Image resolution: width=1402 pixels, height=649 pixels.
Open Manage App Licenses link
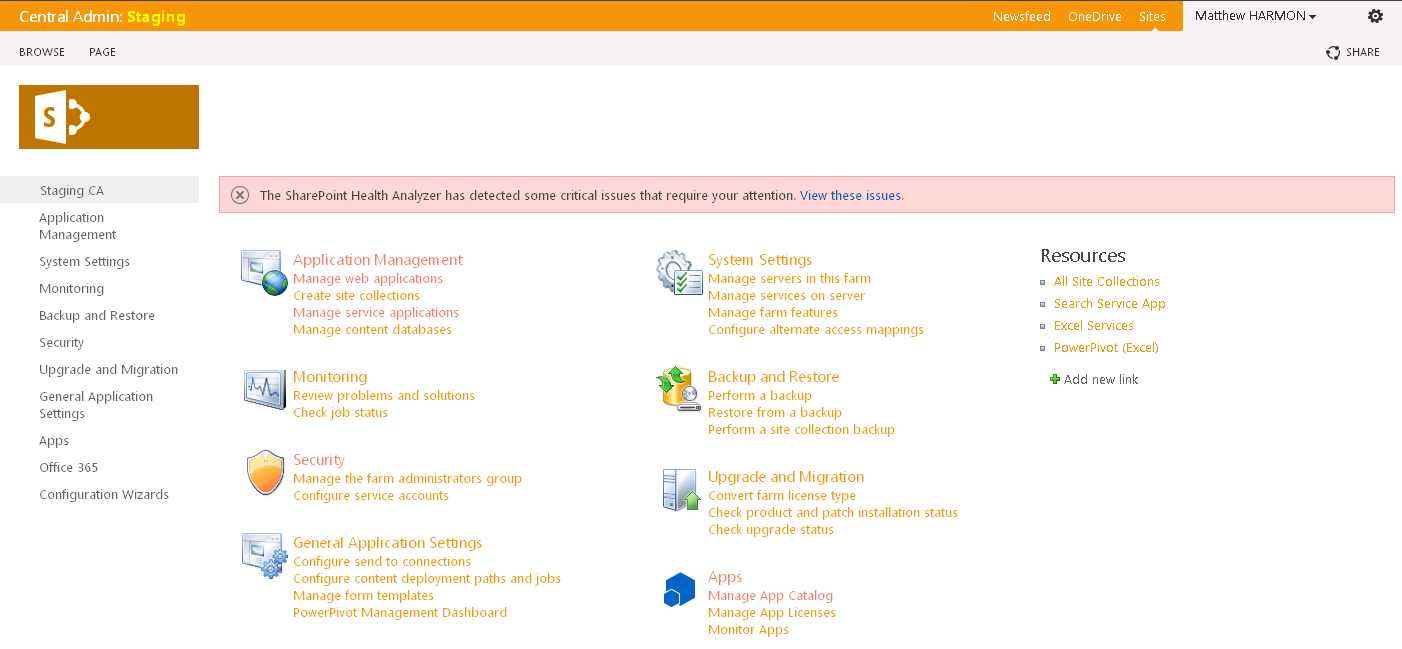click(x=772, y=613)
